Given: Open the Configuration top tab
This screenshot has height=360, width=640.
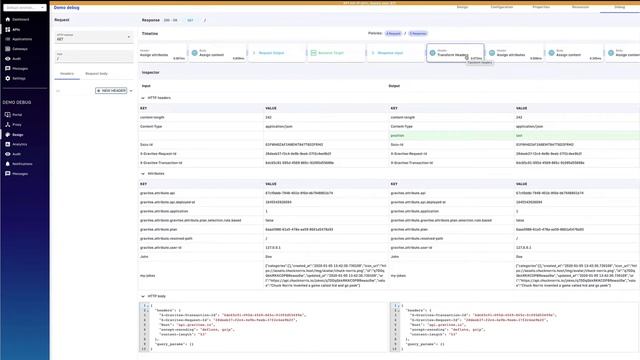Looking at the screenshot, I should [502, 7].
